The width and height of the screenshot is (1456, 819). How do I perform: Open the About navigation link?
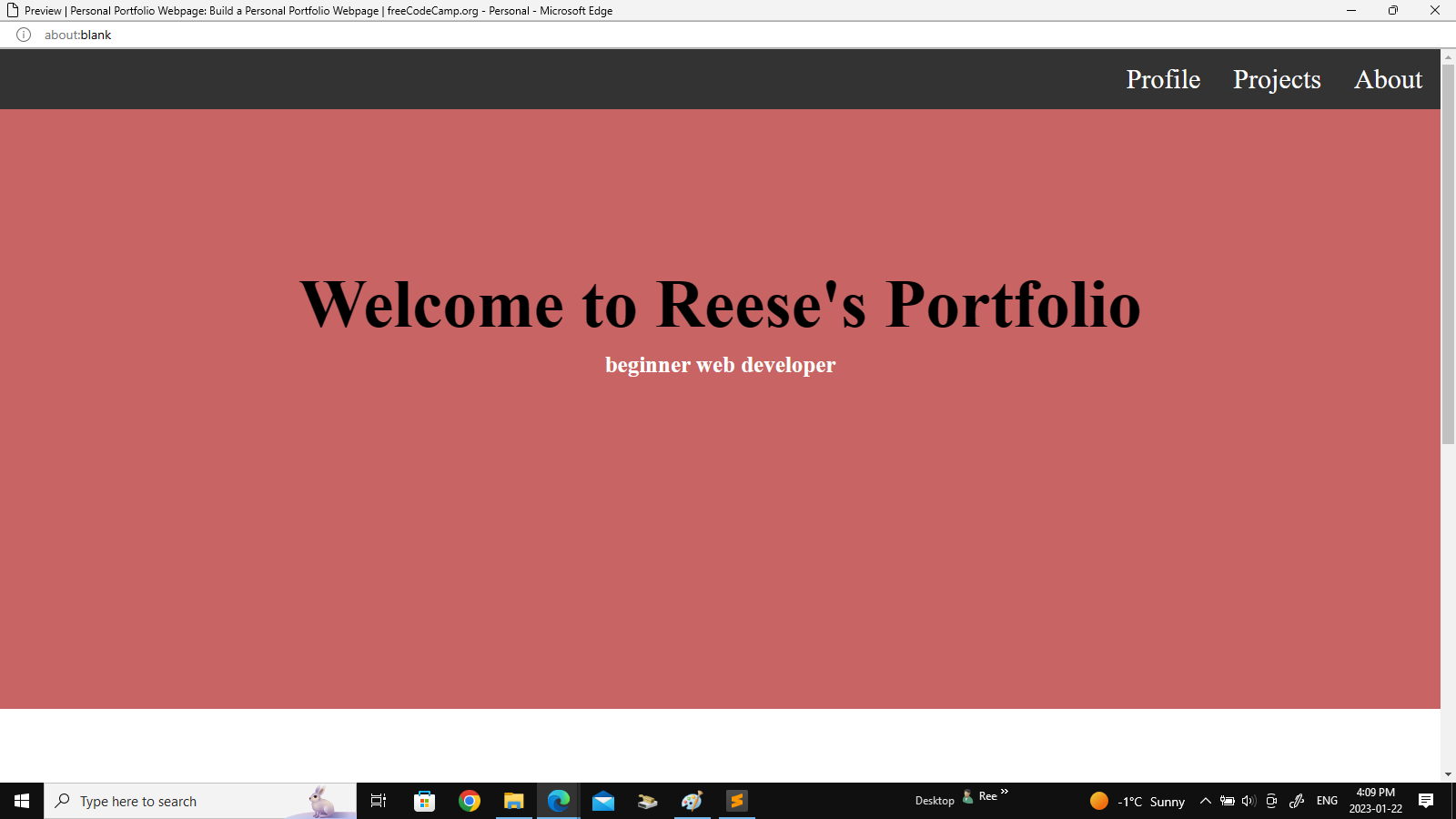[x=1388, y=79]
